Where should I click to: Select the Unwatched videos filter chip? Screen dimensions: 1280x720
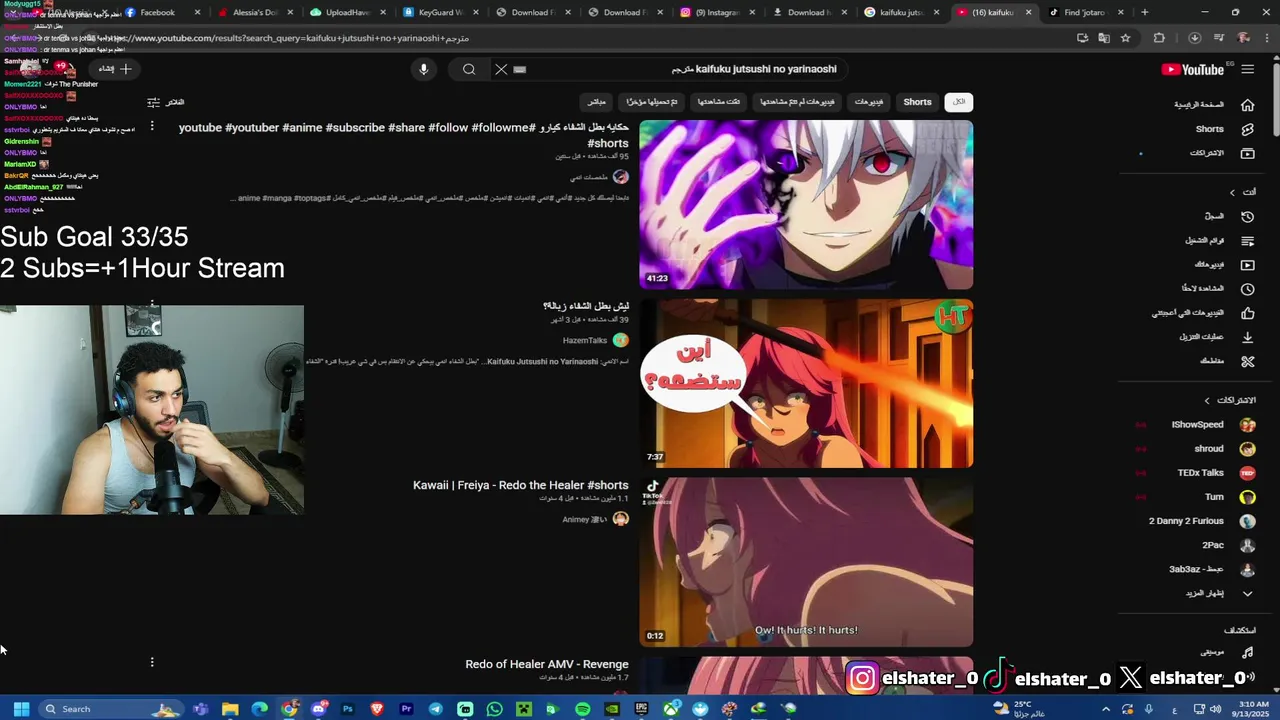(x=797, y=102)
